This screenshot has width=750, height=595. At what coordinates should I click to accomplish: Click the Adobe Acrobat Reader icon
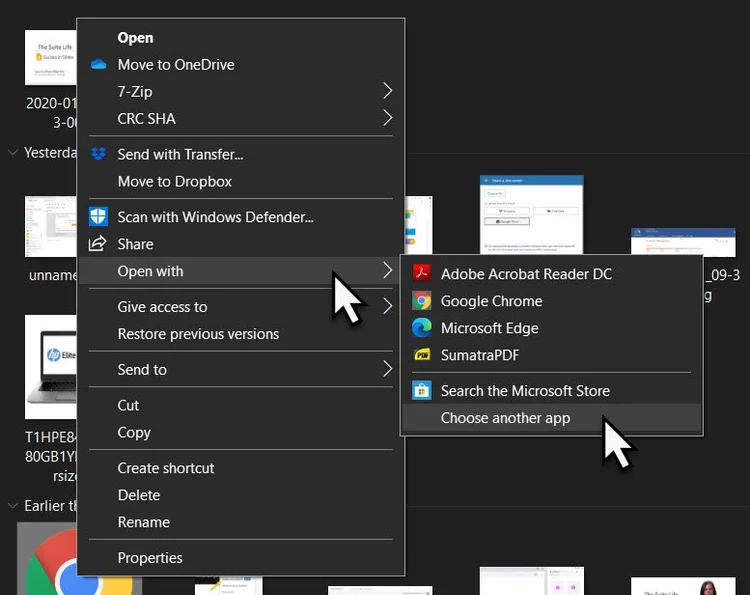[421, 274]
